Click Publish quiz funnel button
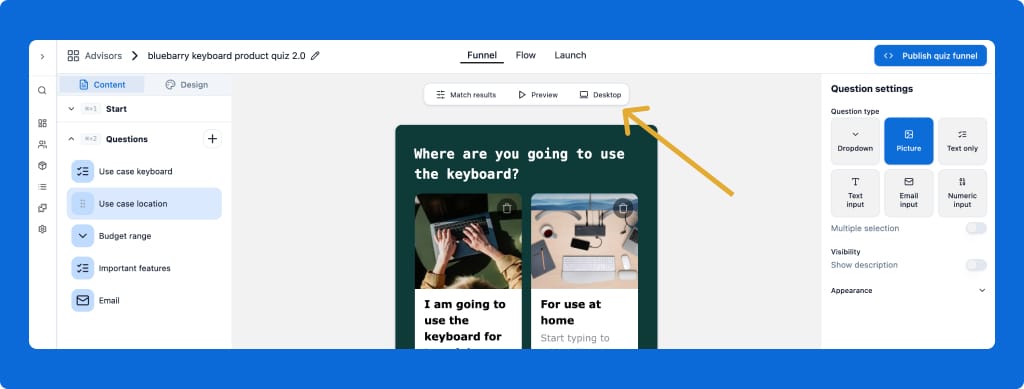 click(x=930, y=56)
